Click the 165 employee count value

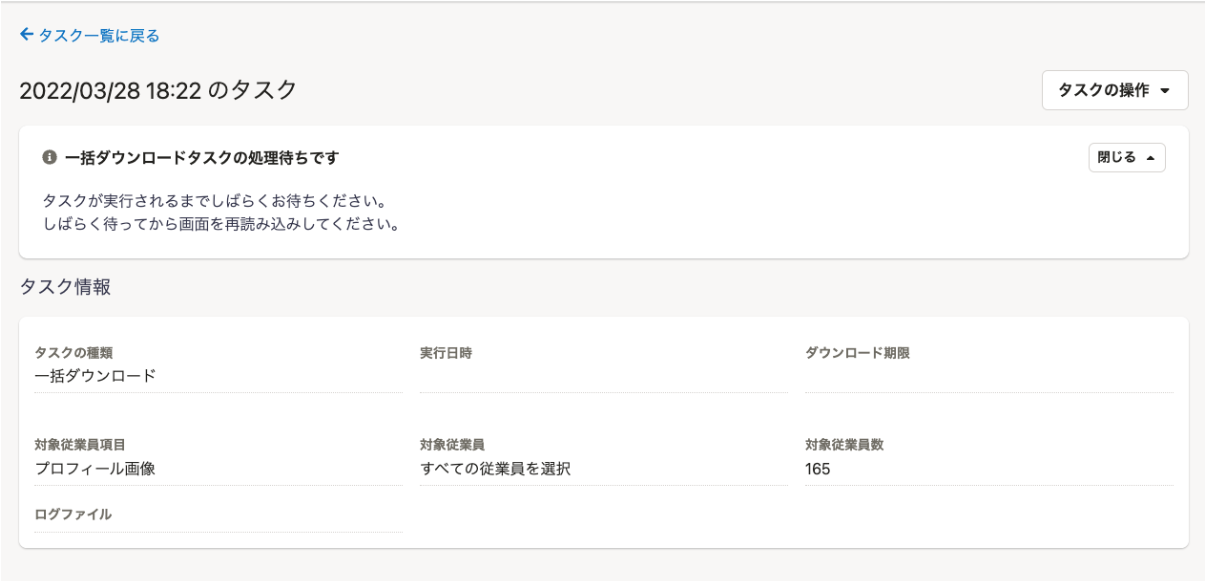818,469
